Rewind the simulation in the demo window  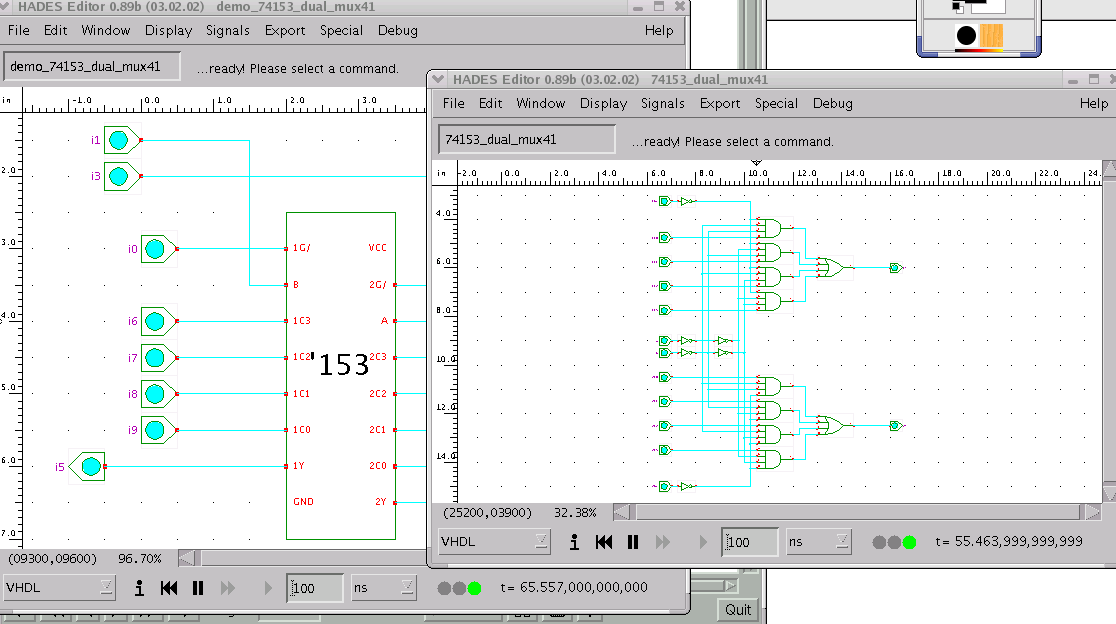point(169,588)
